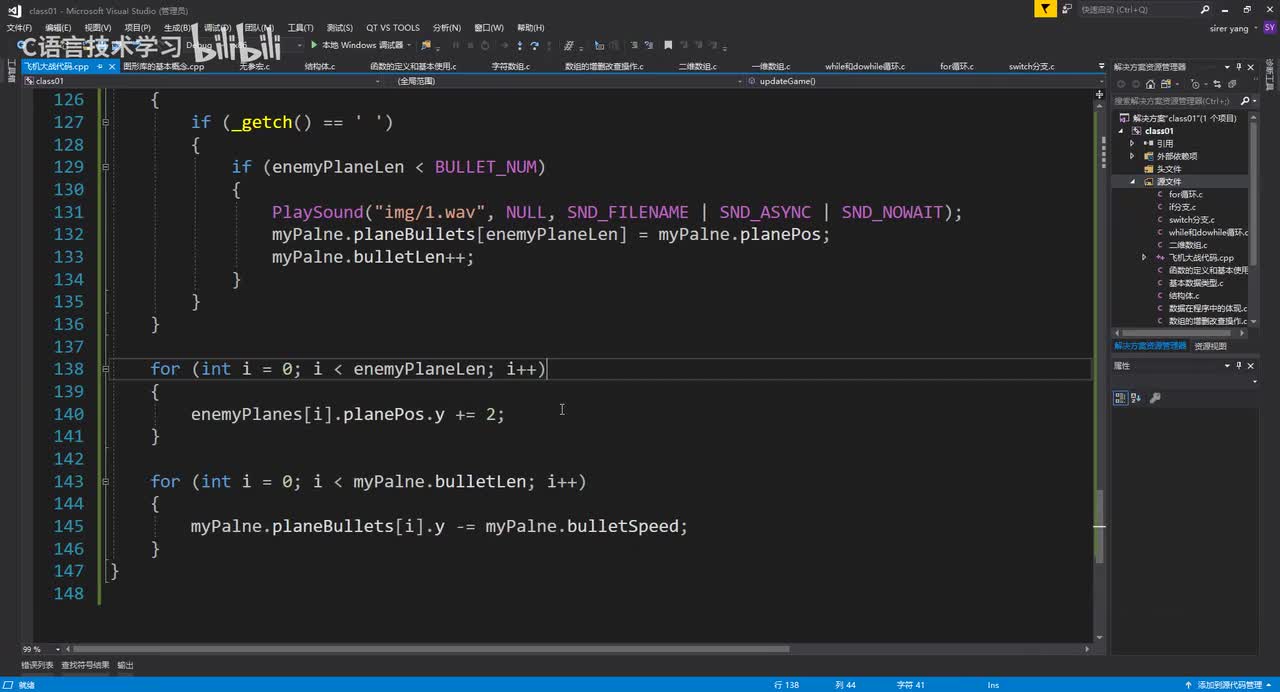Select 二维数组.c in Solution Explorer

pyautogui.click(x=1188, y=245)
